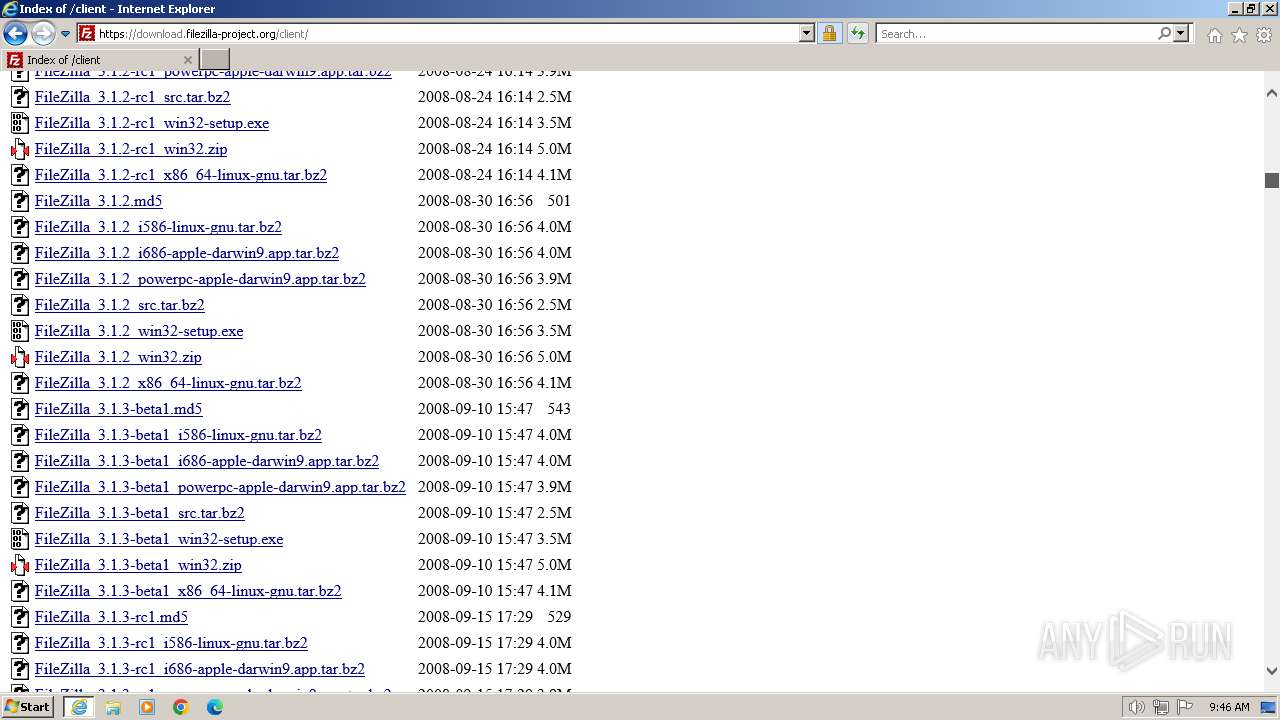Launch Google Chrome from the taskbar
The image size is (1280, 720).
(181, 707)
